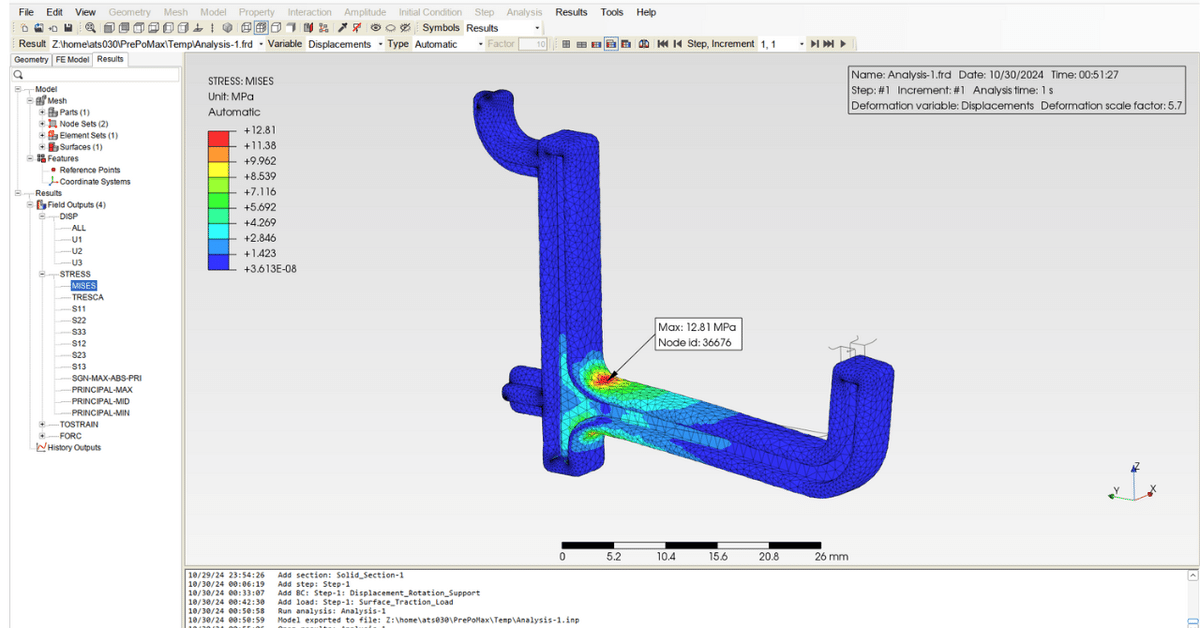The width and height of the screenshot is (1200, 628).
Task: Click the Save toolbar icon
Action: tap(68, 28)
